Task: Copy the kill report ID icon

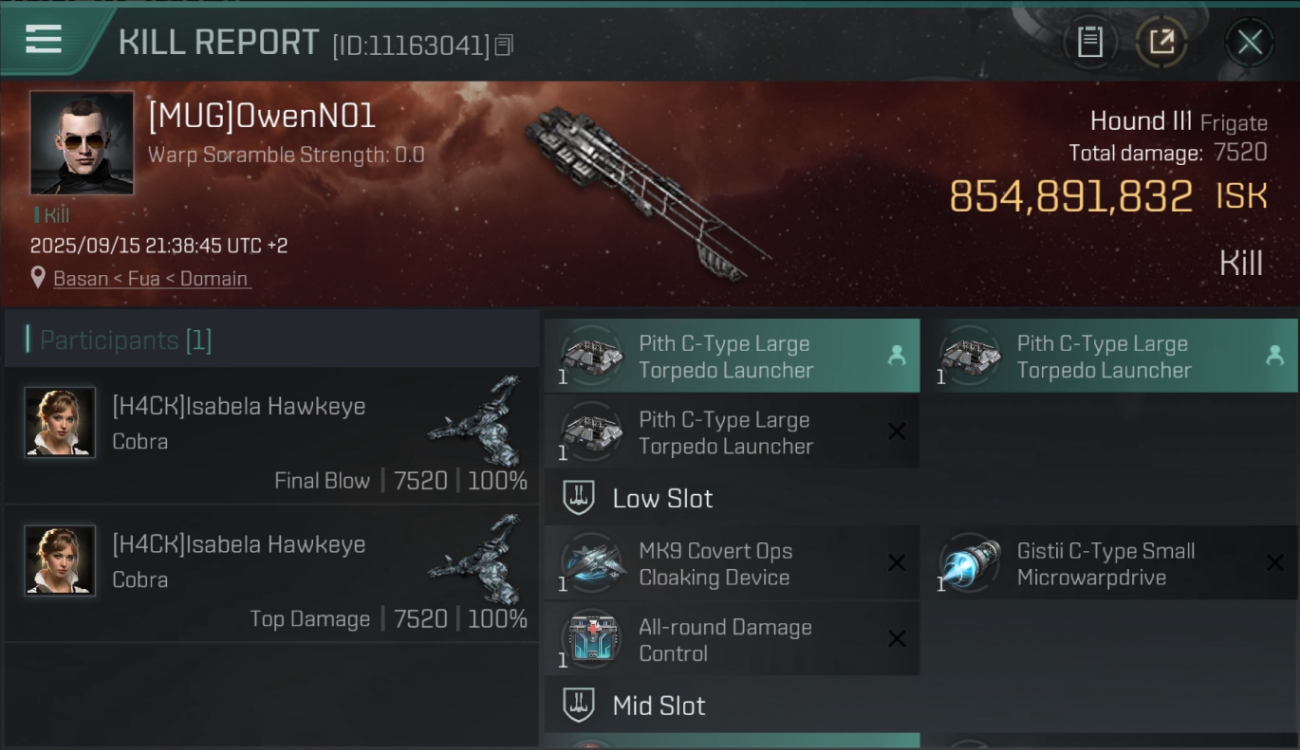Action: [504, 45]
